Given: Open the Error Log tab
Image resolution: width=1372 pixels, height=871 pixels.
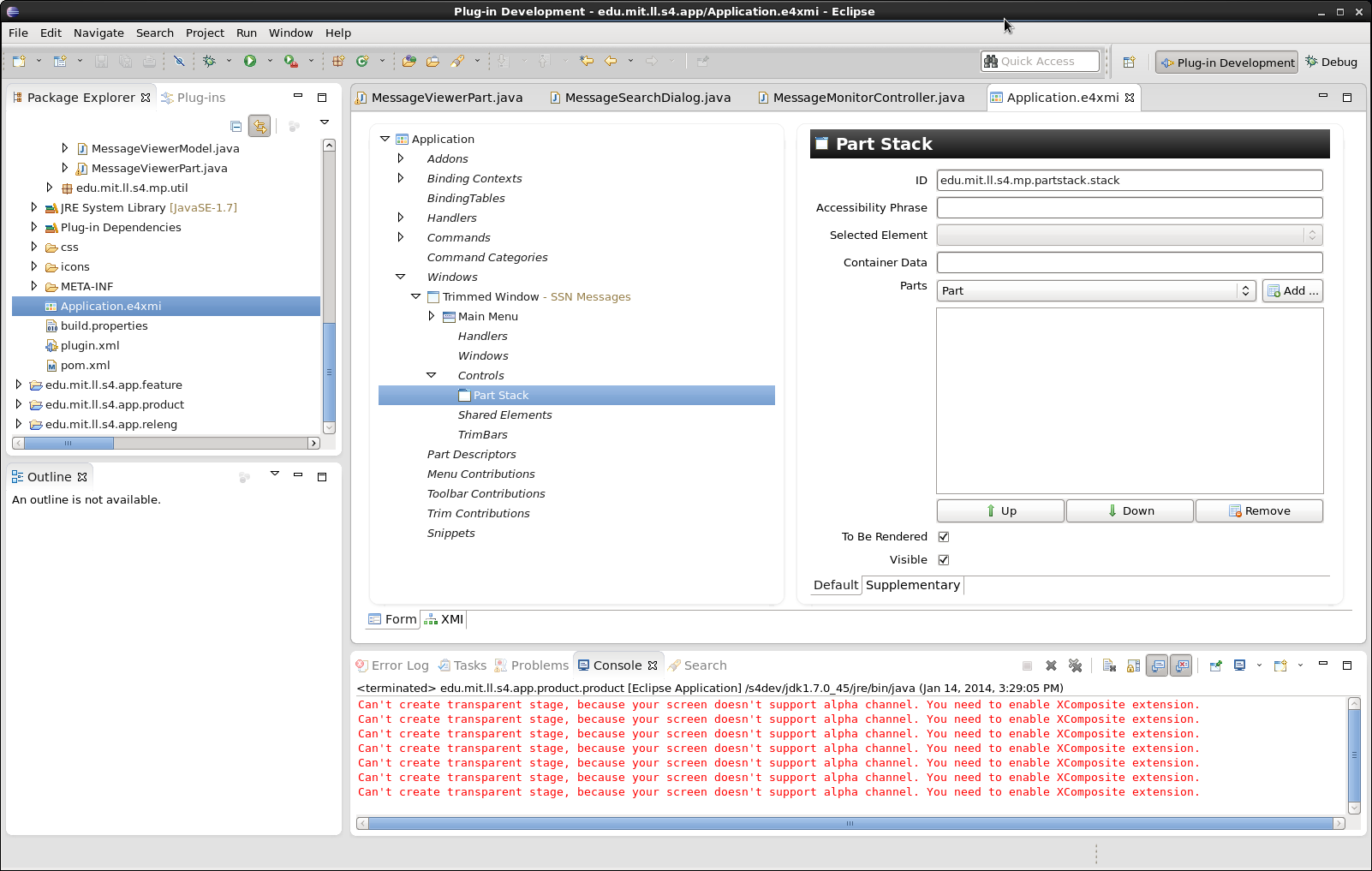Looking at the screenshot, I should [x=391, y=665].
